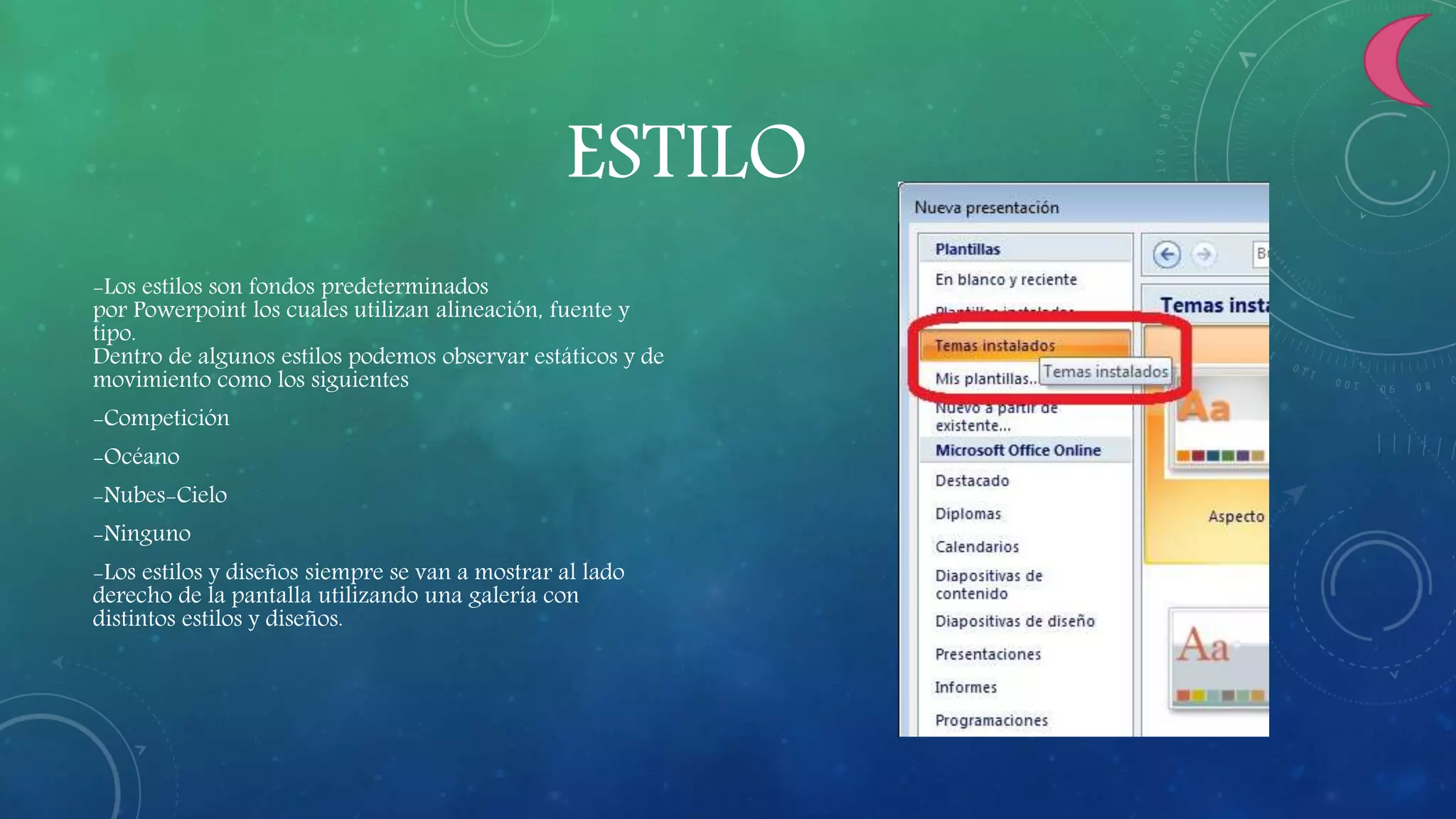Select Diapositivas de diseño category
Viewport: 1456px width, 819px height.
pyautogui.click(x=1015, y=621)
